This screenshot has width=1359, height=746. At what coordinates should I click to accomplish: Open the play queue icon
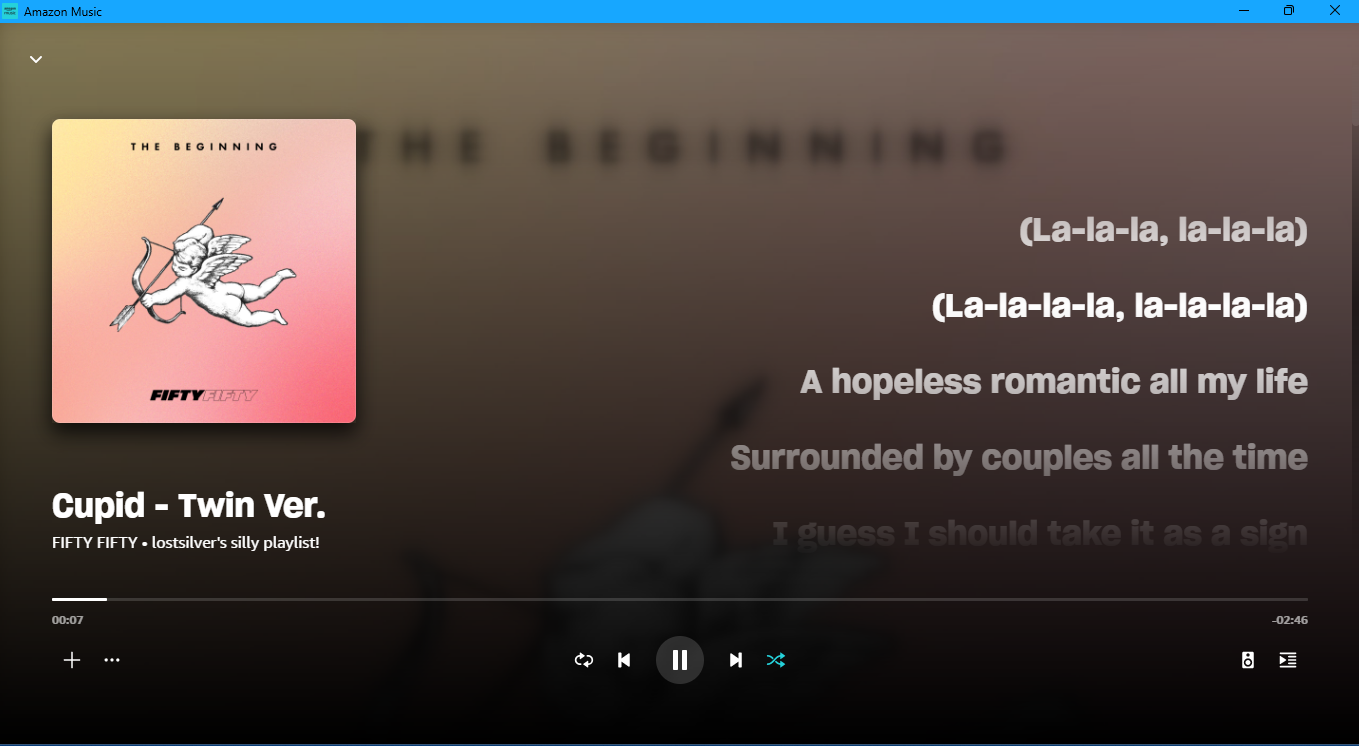(1288, 660)
